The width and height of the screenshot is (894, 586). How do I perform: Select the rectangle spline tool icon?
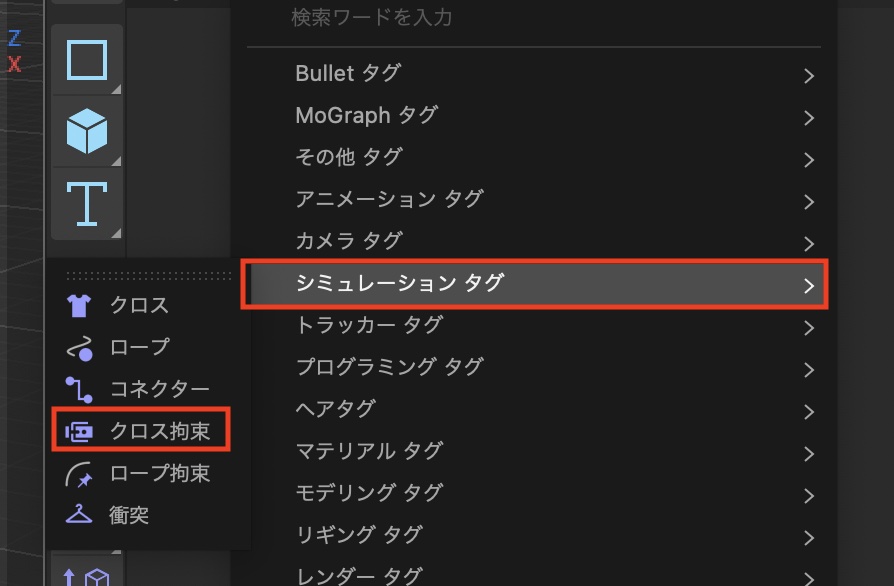point(87,60)
